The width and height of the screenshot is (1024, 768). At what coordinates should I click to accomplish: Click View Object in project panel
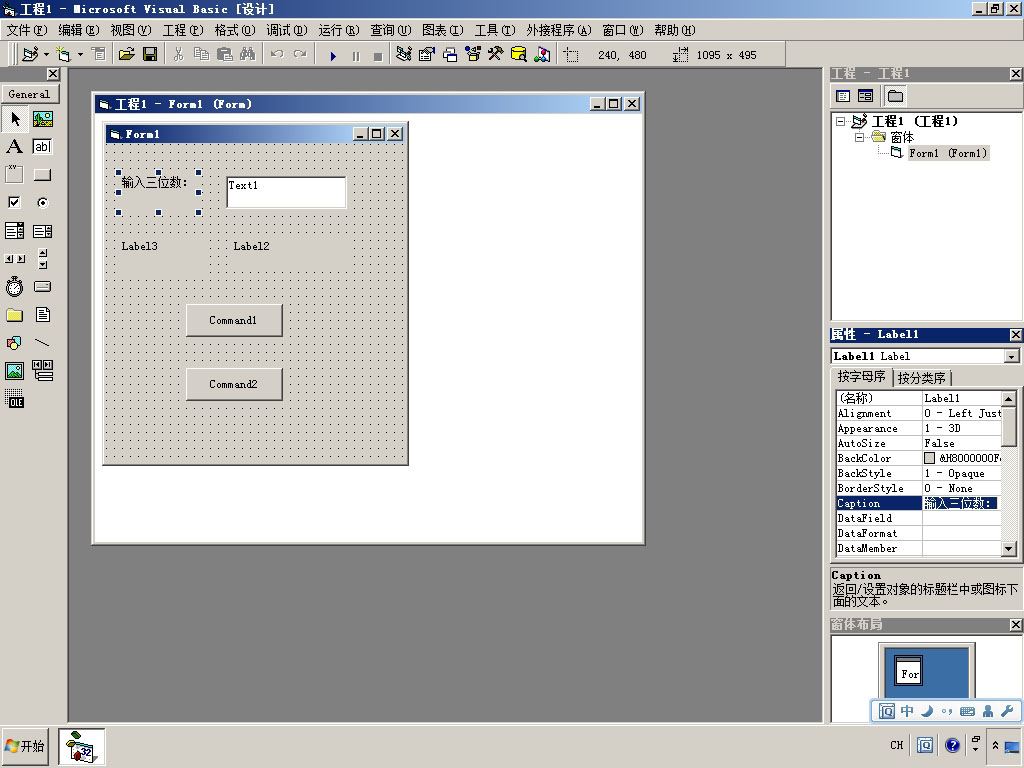[x=865, y=96]
